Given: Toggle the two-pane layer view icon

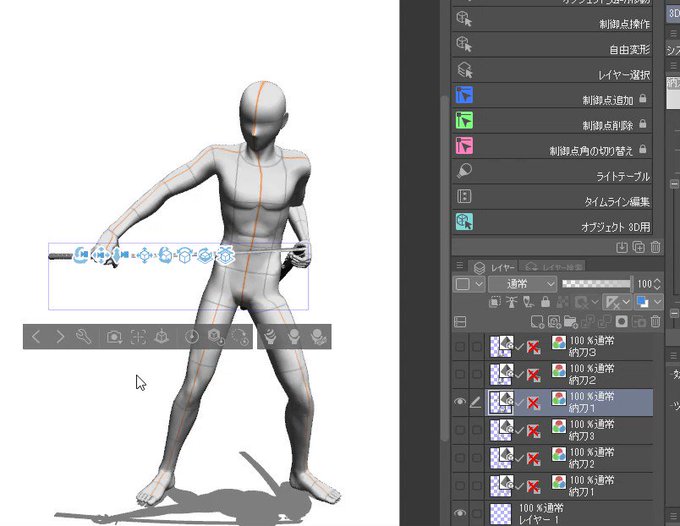Looking at the screenshot, I should [460, 322].
